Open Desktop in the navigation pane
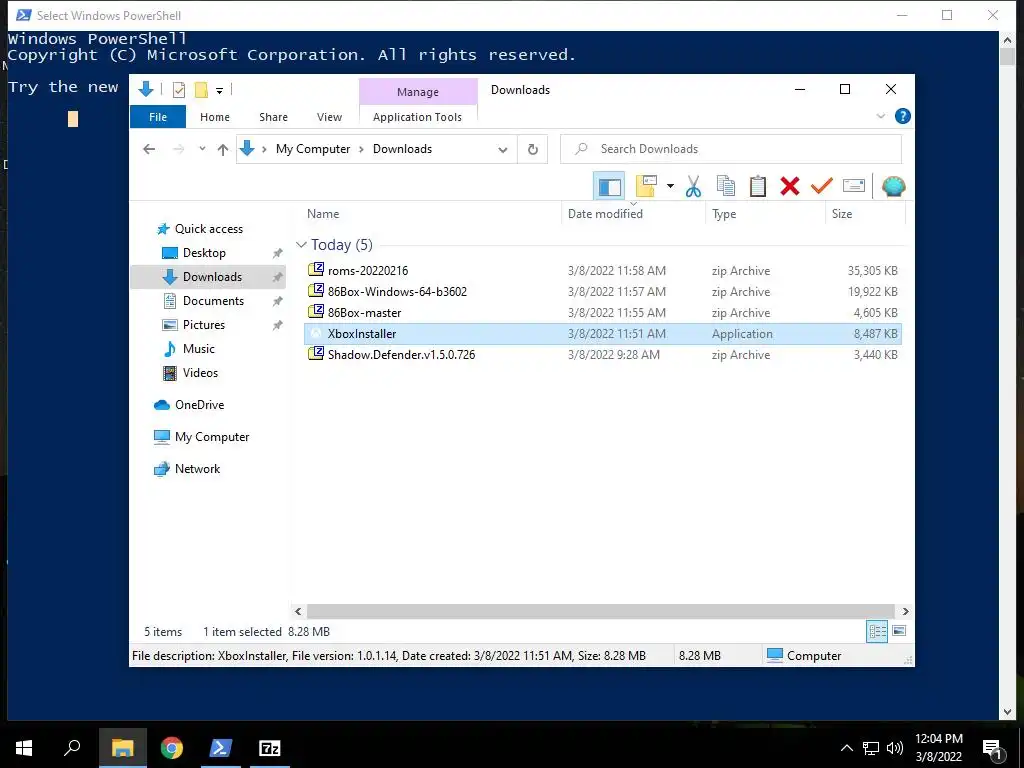The height and width of the screenshot is (768, 1024). [x=204, y=253]
